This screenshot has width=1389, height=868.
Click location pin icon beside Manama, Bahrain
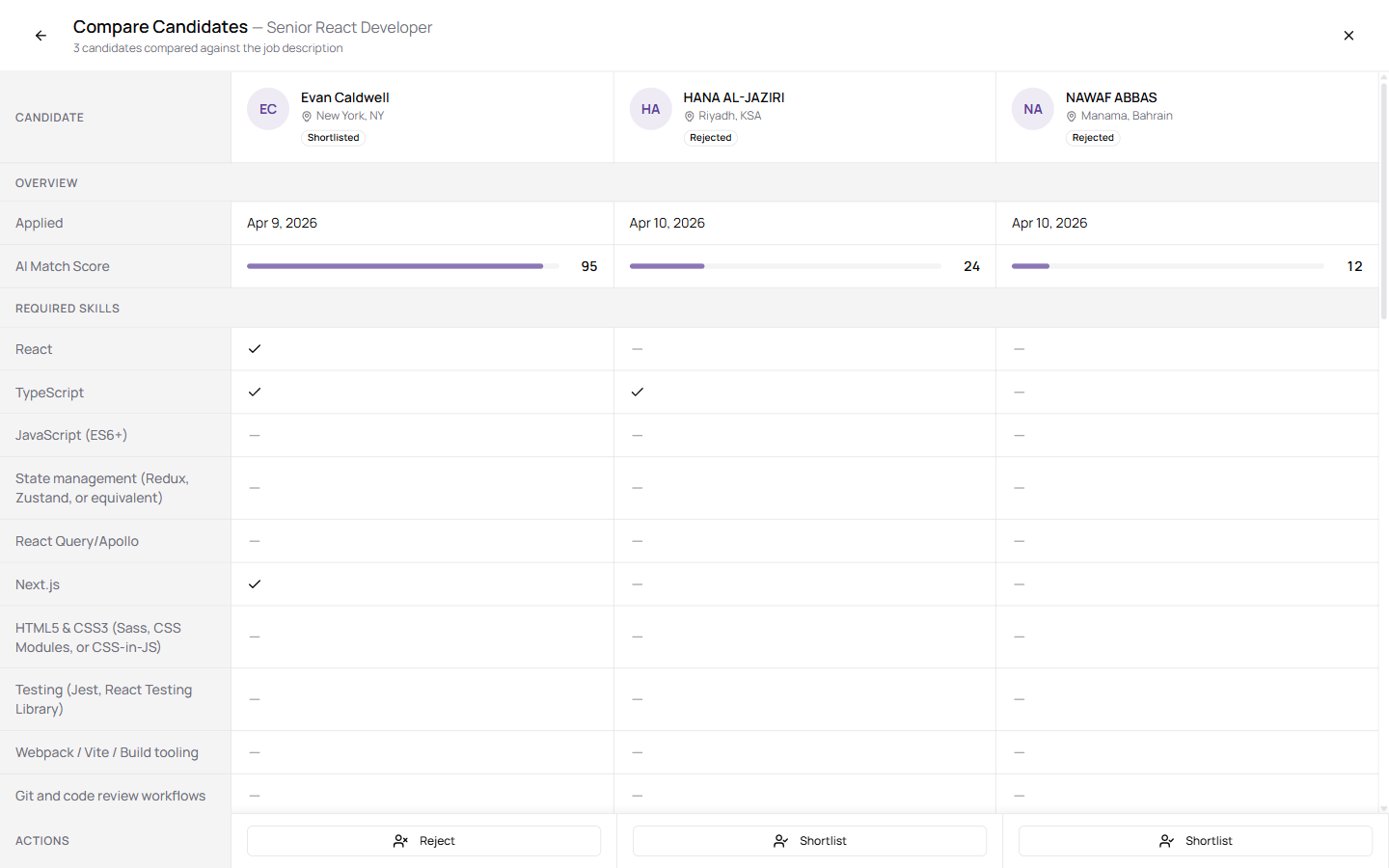[1071, 117]
